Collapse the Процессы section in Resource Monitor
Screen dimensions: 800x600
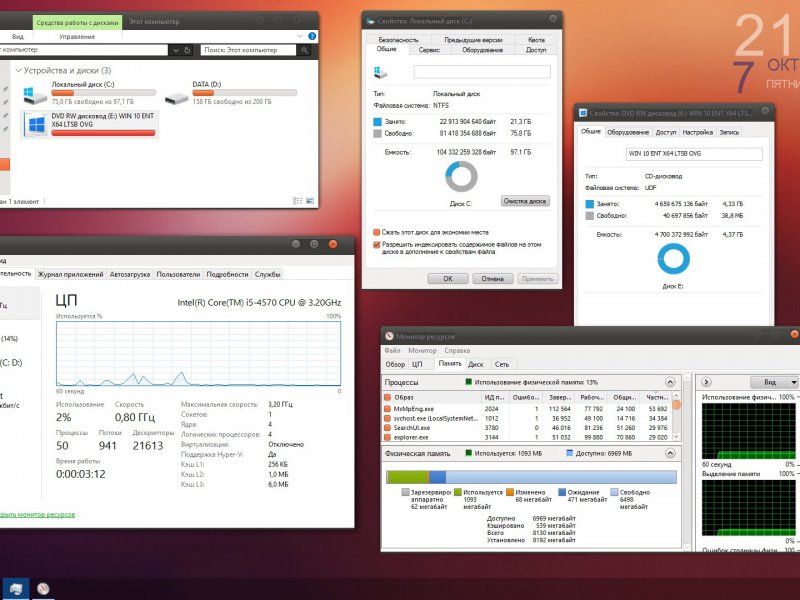(670, 382)
